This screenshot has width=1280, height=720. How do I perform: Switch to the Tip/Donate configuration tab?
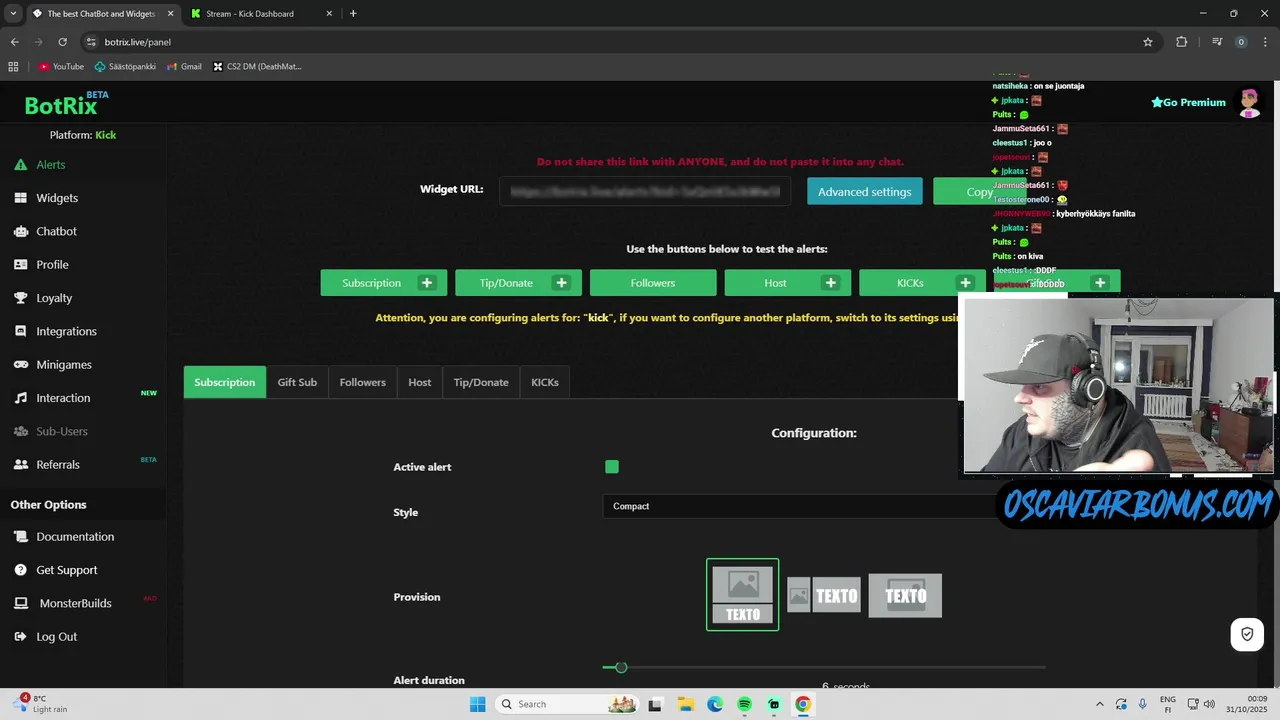coord(481,382)
